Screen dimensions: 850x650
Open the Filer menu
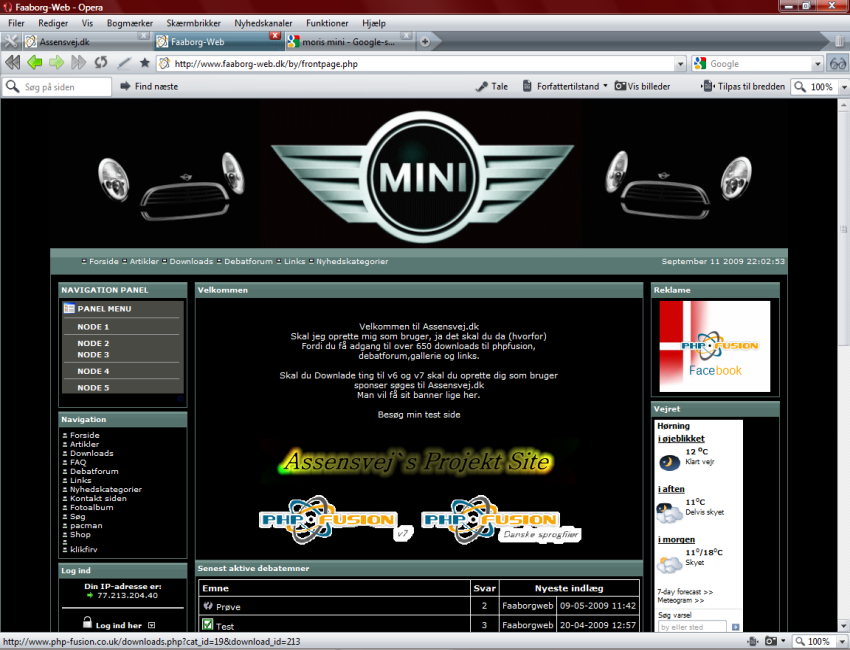[16, 23]
